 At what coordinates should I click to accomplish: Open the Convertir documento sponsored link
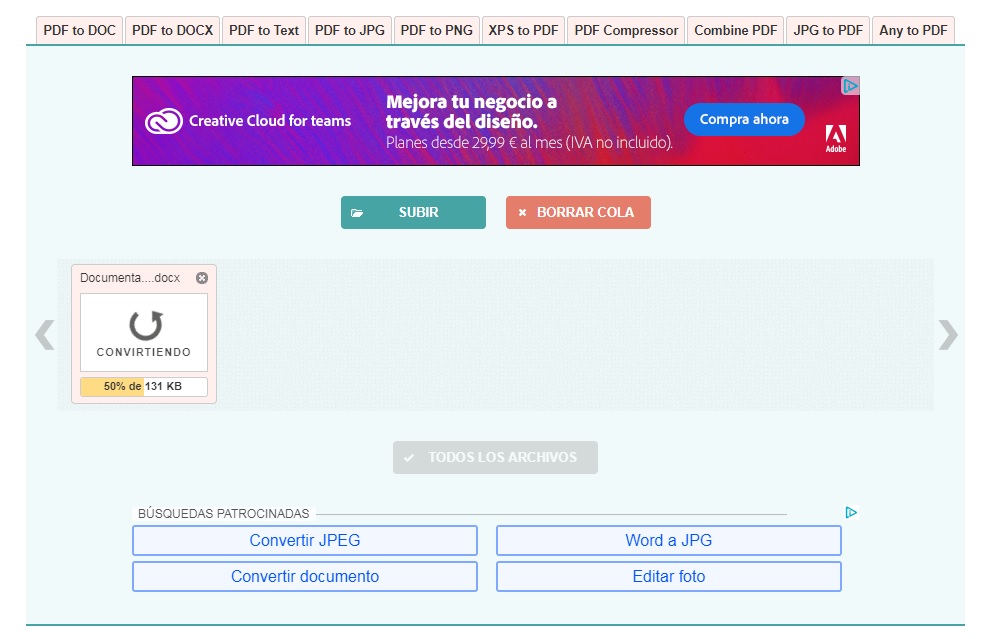pyautogui.click(x=305, y=577)
